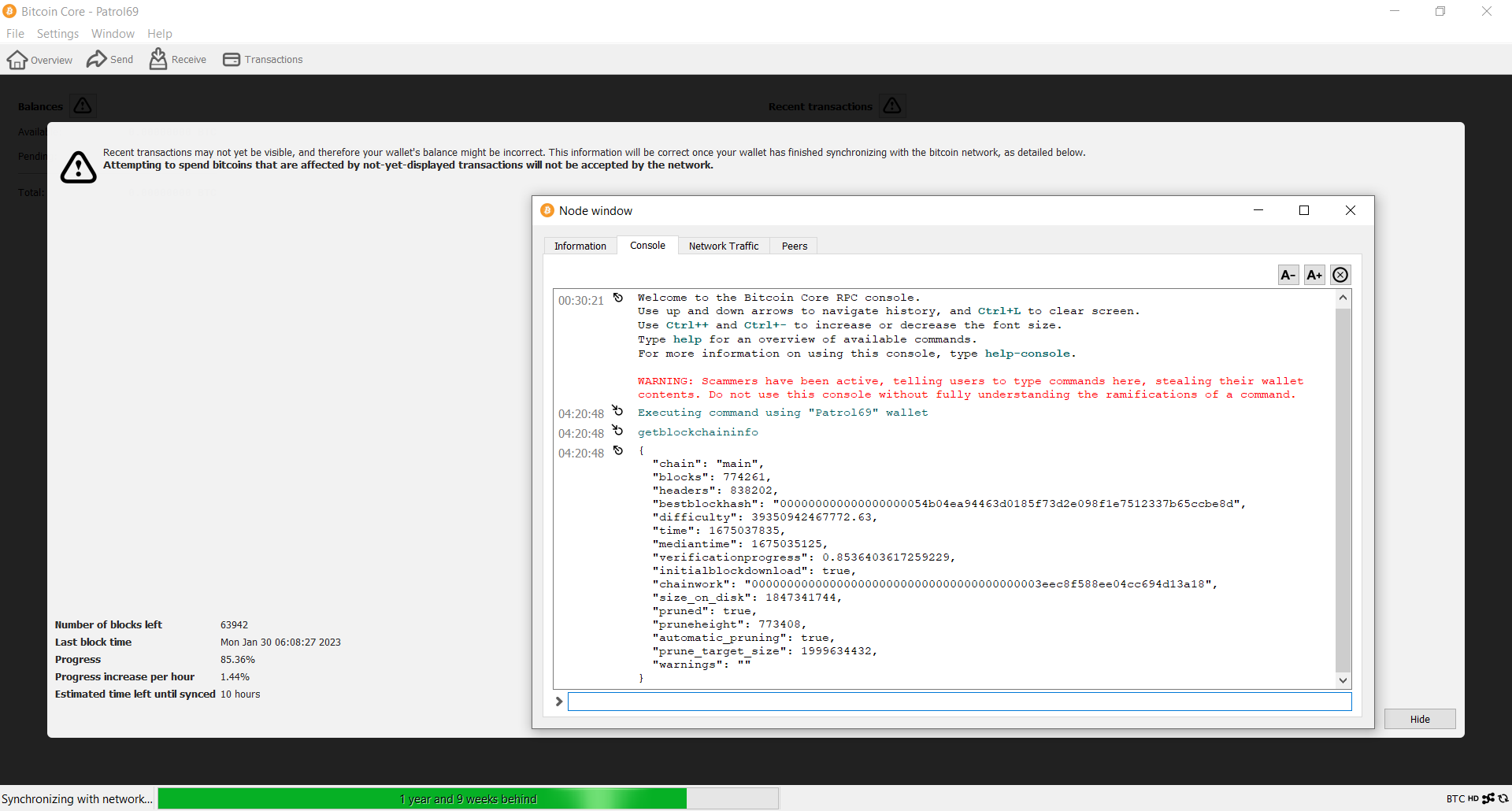Image resolution: width=1512 pixels, height=811 pixels.
Task: Open the Receive page from the toolbar
Action: pos(178,59)
